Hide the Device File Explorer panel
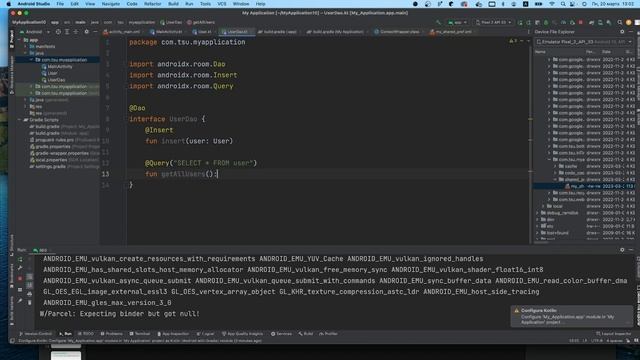The height and width of the screenshot is (360, 640). [x=631, y=31]
